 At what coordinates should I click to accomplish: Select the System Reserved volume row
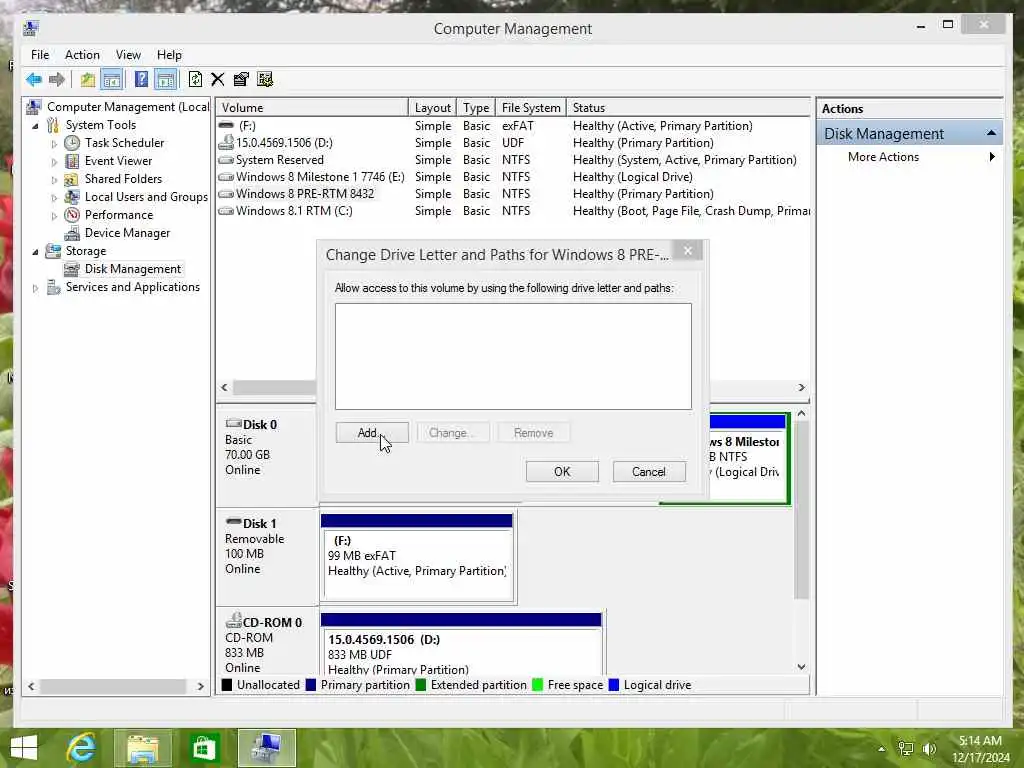[513, 160]
